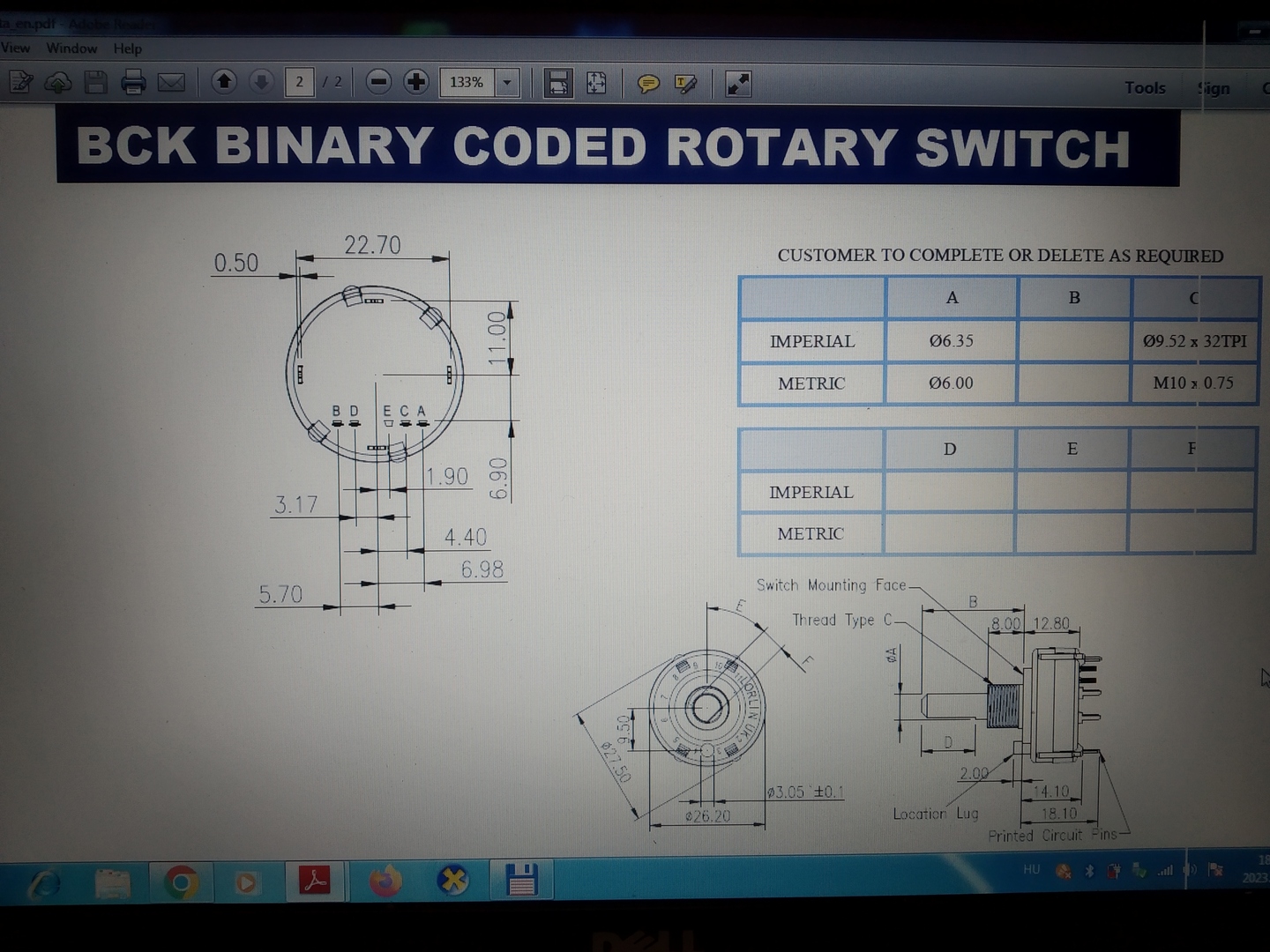Go to next page with the down arrow
The width and height of the screenshot is (1270, 952).
pyautogui.click(x=261, y=82)
